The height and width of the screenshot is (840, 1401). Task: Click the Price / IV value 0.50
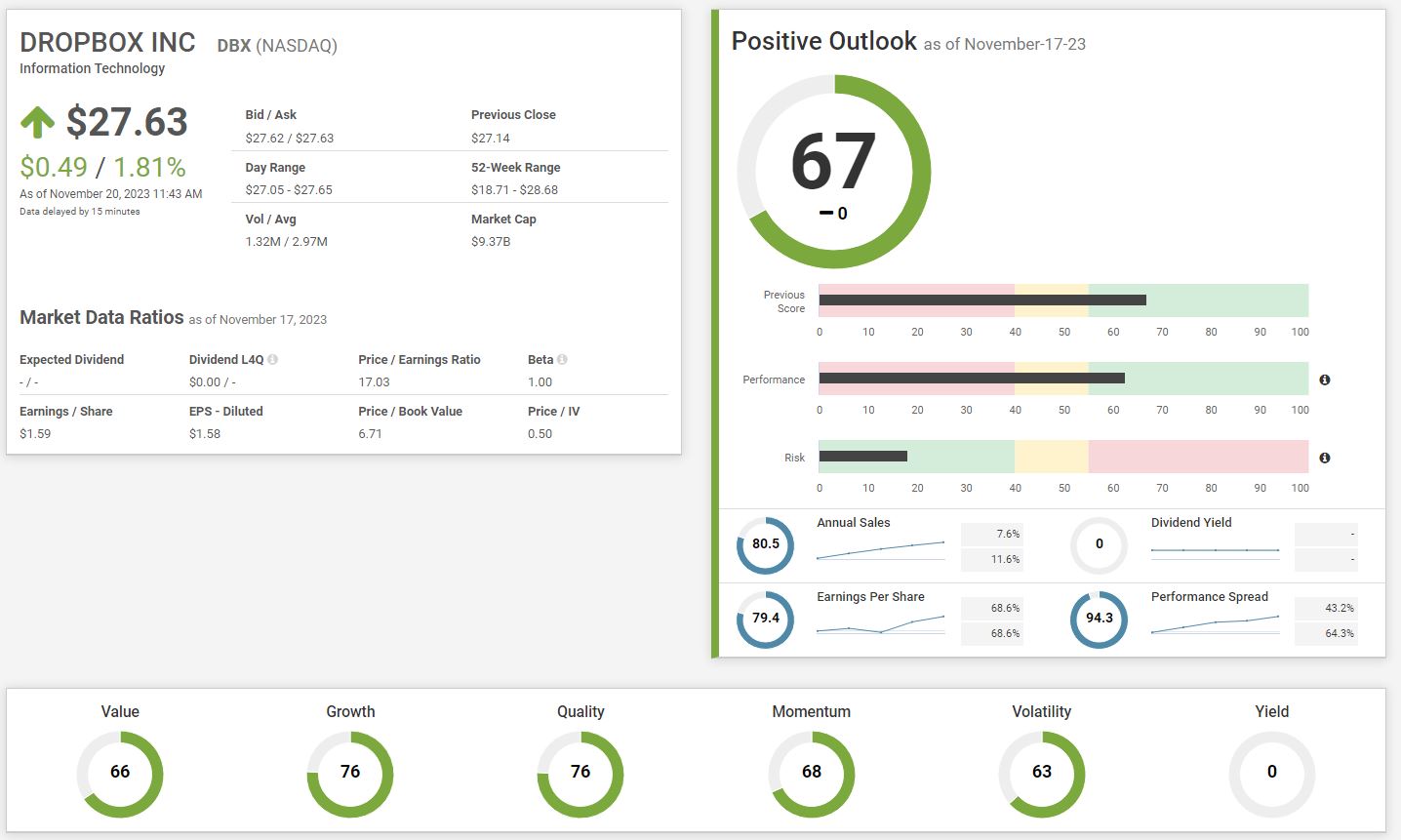tap(540, 434)
